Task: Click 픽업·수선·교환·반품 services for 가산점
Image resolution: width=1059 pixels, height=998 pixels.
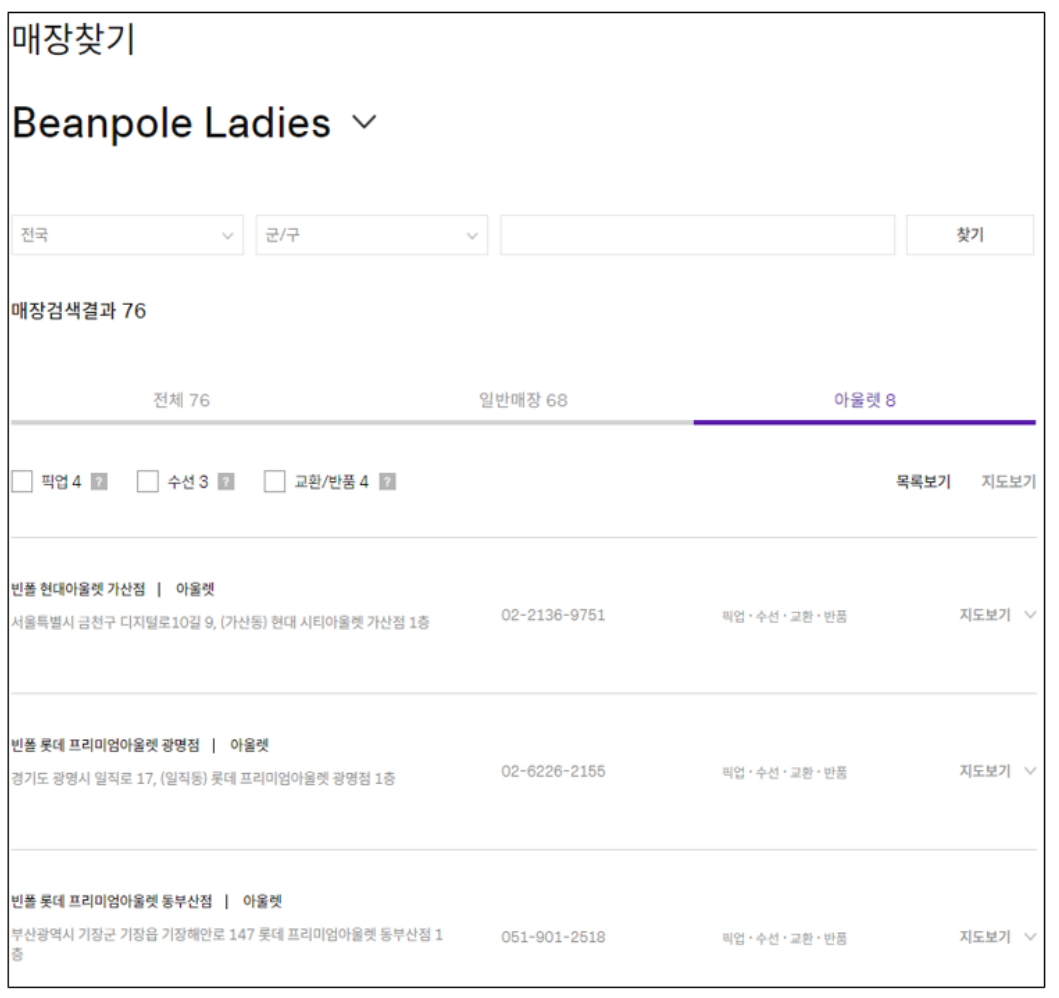Action: tap(784, 616)
